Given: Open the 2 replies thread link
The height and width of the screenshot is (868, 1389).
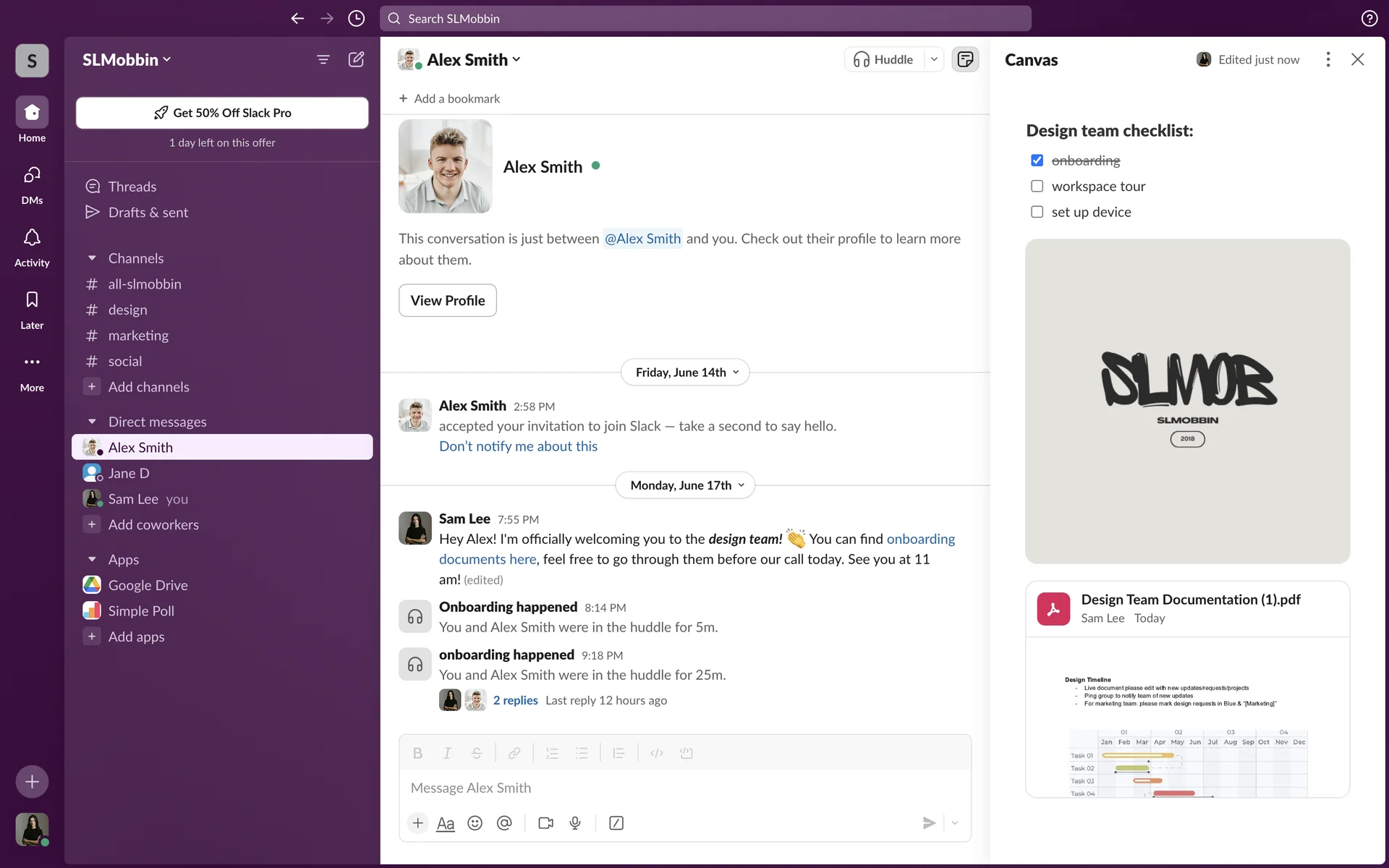Looking at the screenshot, I should 515,700.
